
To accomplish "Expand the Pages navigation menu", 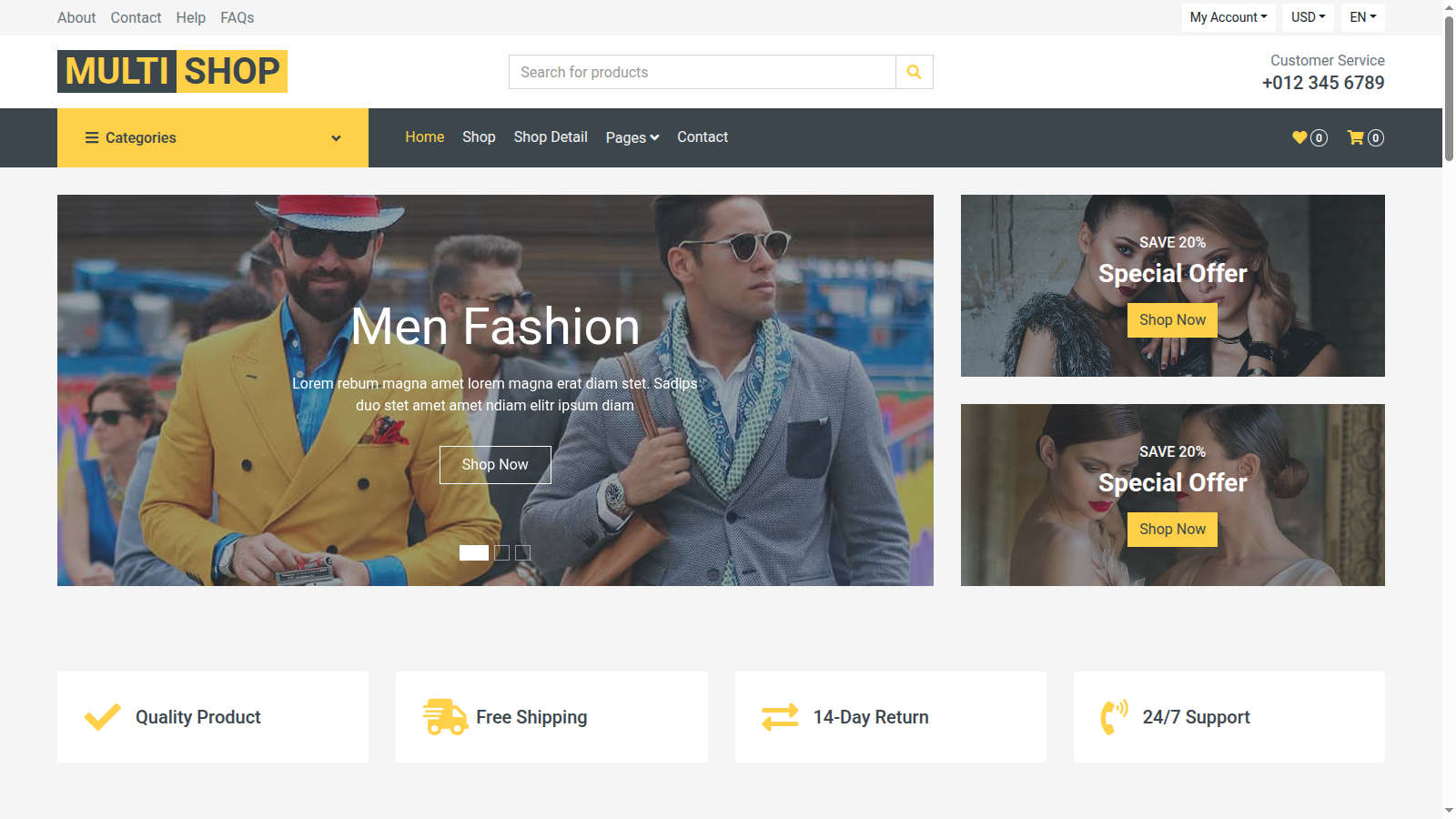I will click(x=632, y=137).
